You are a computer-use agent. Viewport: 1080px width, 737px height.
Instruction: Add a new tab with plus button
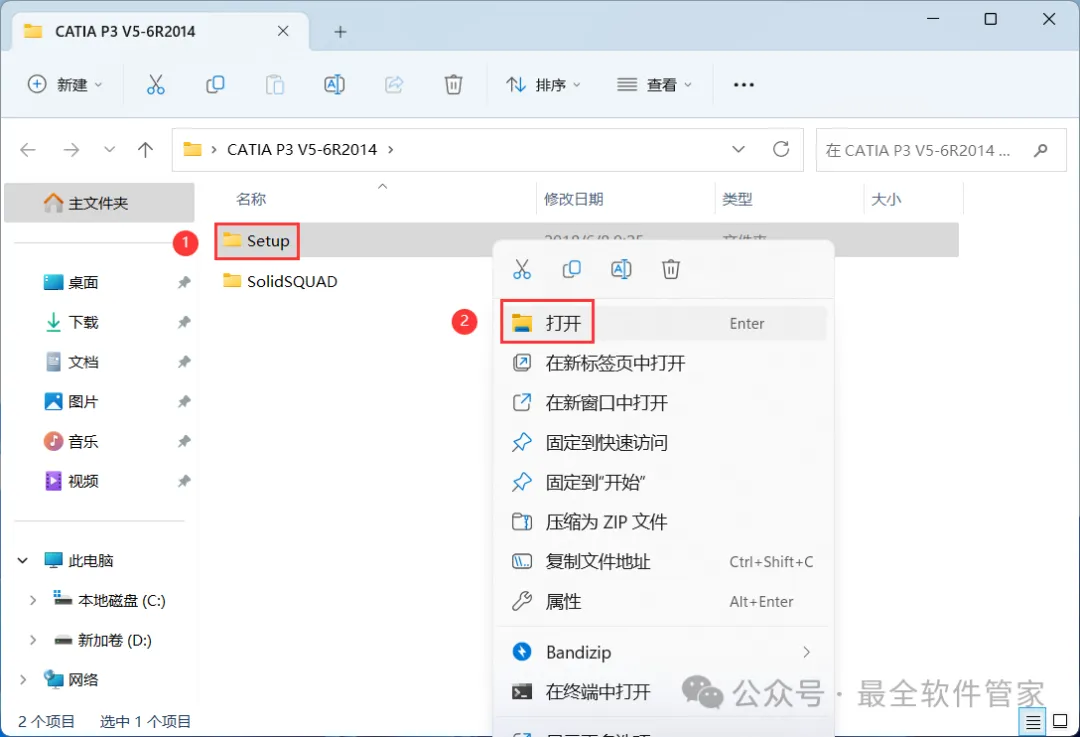click(340, 32)
